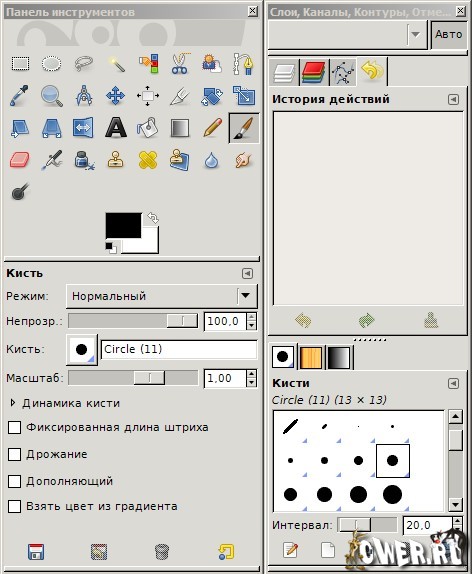Image resolution: width=472 pixels, height=574 pixels.
Task: Enable Взять цвет из градиента option
Action: point(14,507)
